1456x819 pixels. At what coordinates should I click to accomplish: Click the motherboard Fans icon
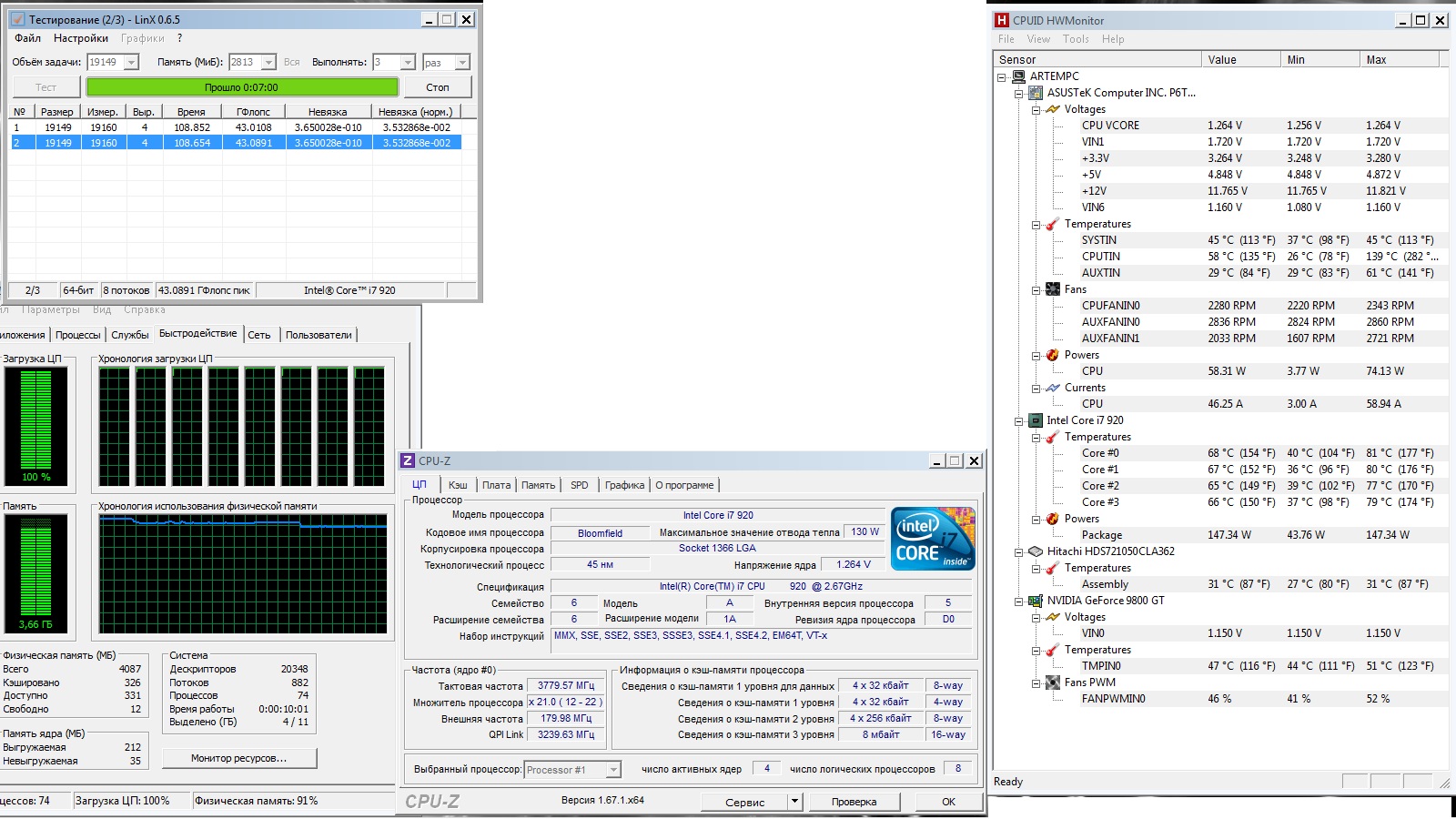pyautogui.click(x=1053, y=289)
